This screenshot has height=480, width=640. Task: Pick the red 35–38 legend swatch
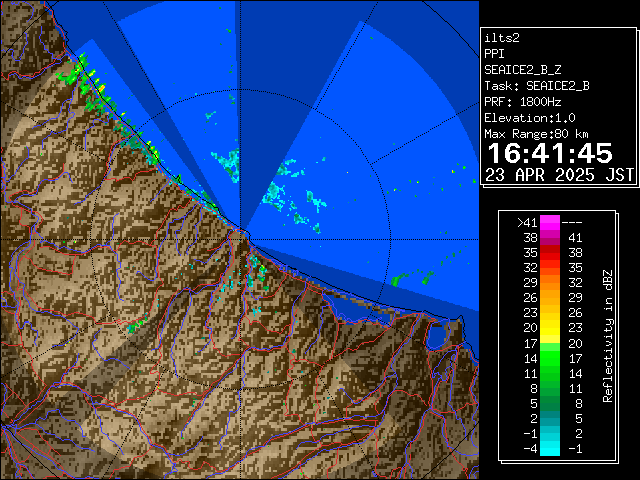point(550,253)
